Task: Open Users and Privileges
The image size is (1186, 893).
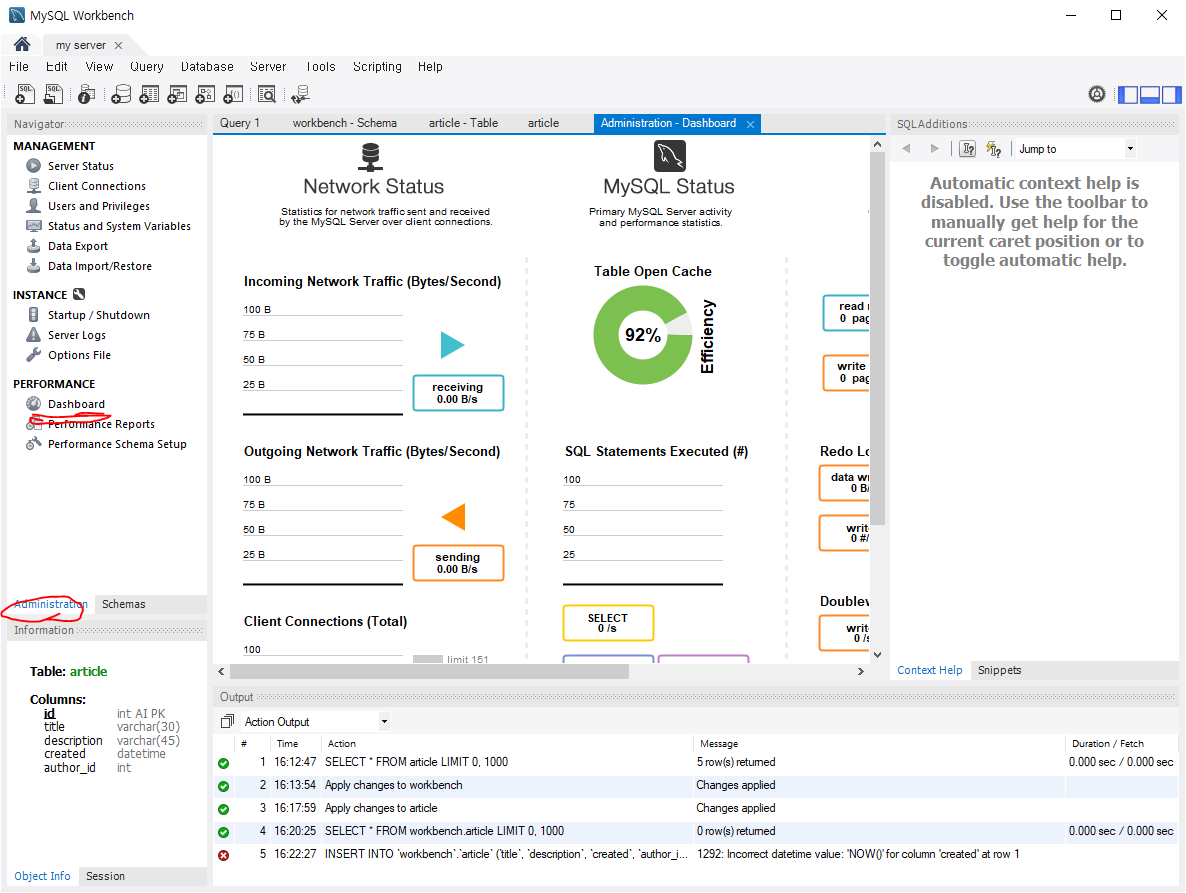Action: [x=98, y=206]
